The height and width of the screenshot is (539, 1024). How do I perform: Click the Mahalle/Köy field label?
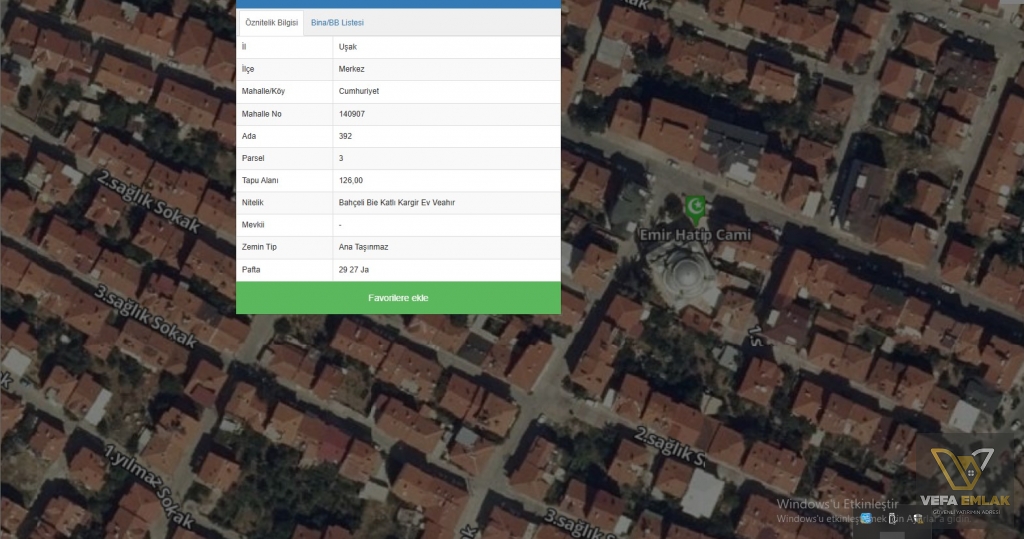tap(263, 91)
